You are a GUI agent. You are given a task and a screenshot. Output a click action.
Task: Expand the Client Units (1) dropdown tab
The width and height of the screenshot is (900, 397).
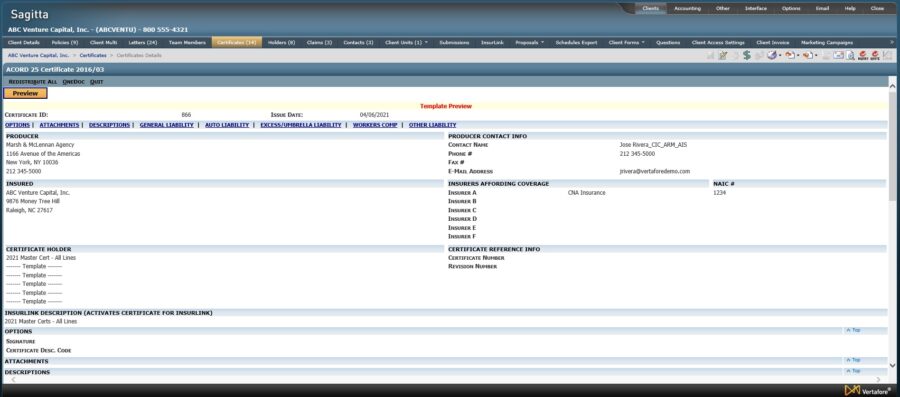point(406,42)
